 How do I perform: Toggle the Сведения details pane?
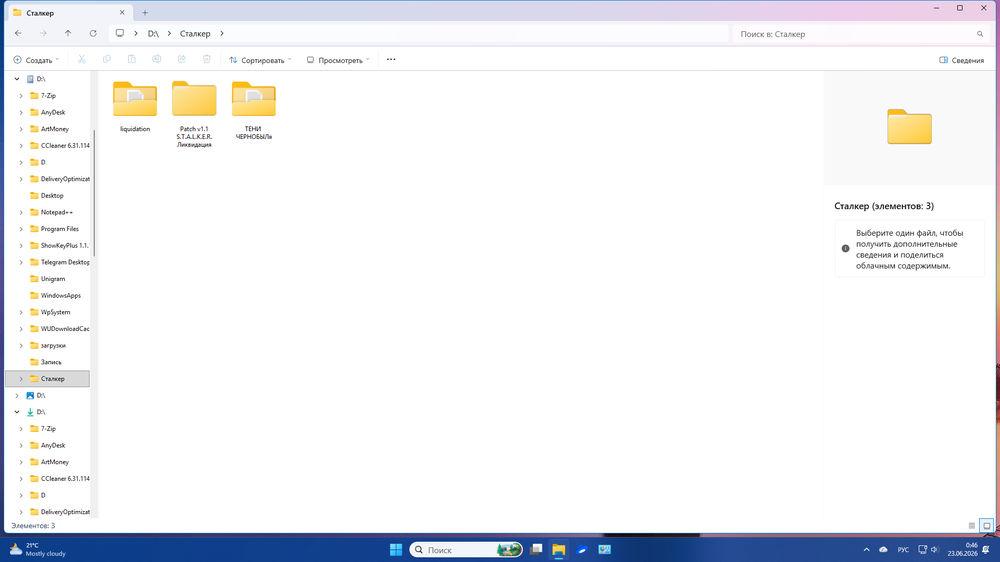point(962,60)
